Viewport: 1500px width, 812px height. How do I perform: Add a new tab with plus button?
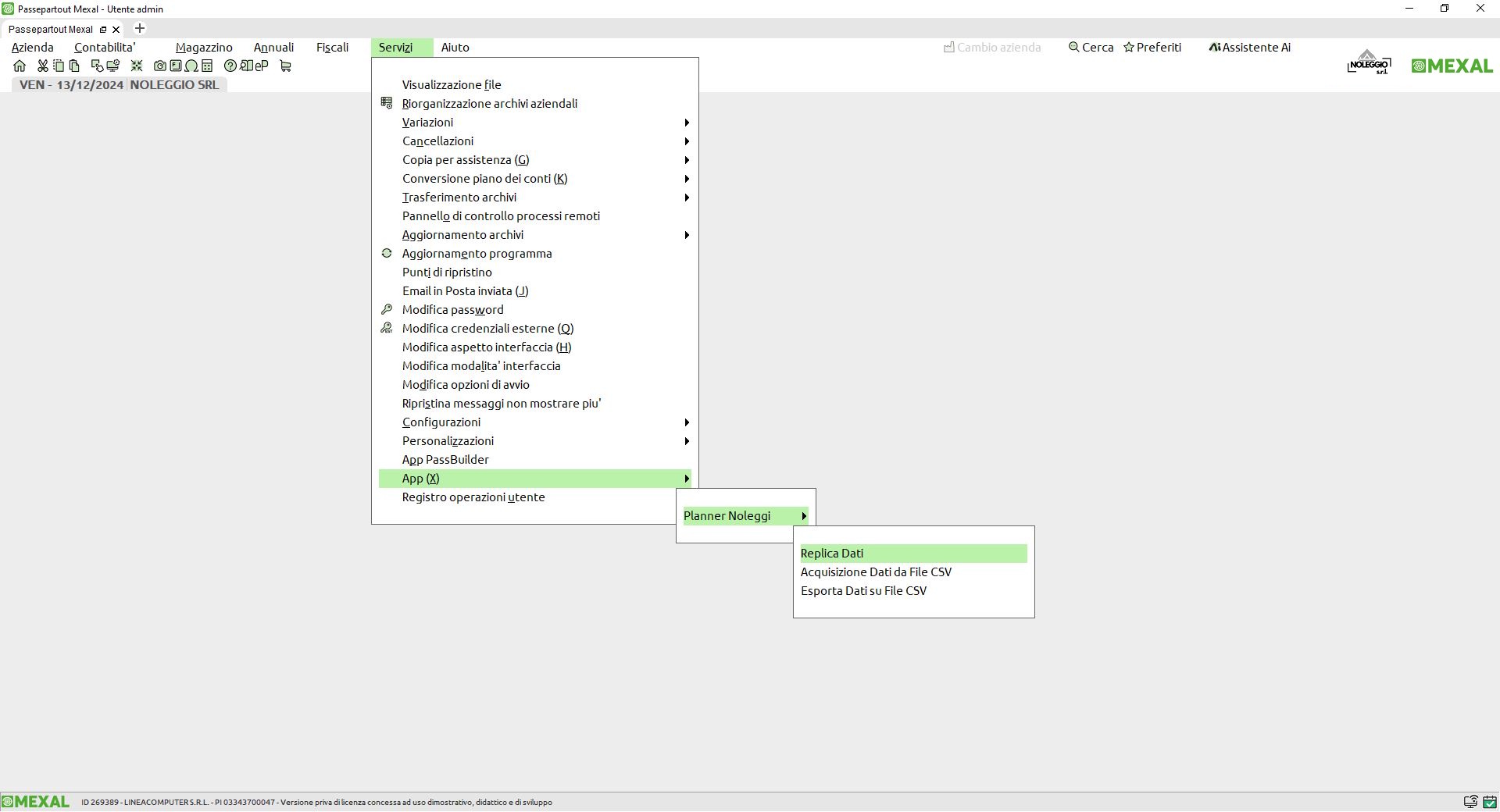(140, 29)
